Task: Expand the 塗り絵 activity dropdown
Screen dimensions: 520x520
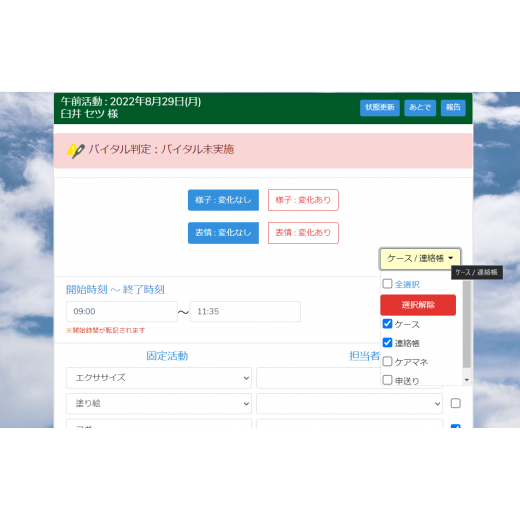Action: tap(159, 403)
